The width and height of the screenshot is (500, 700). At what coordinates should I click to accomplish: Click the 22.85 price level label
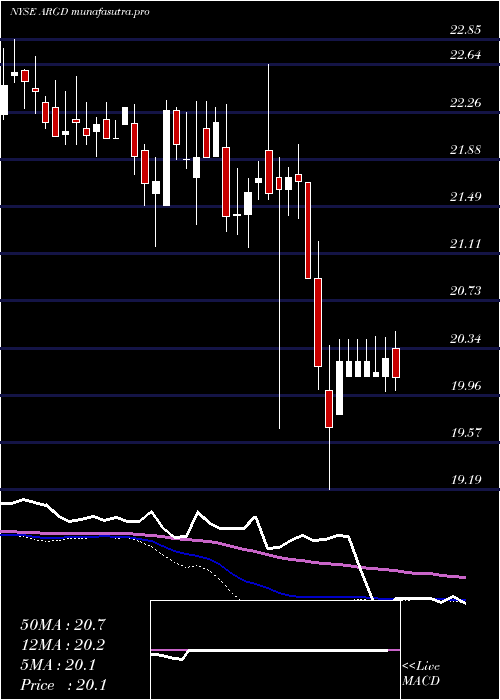click(x=466, y=30)
